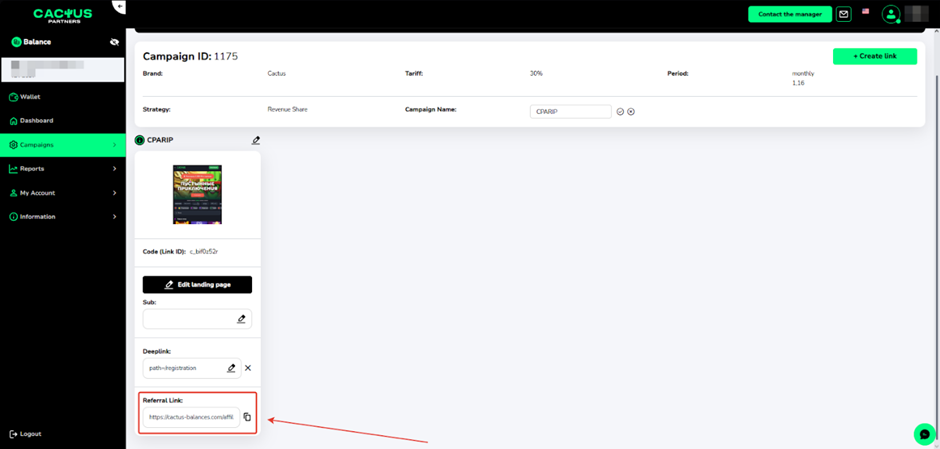Viewport: 940px width, 449px height.
Task: Click the pencil icon in the Sub field
Action: point(241,319)
